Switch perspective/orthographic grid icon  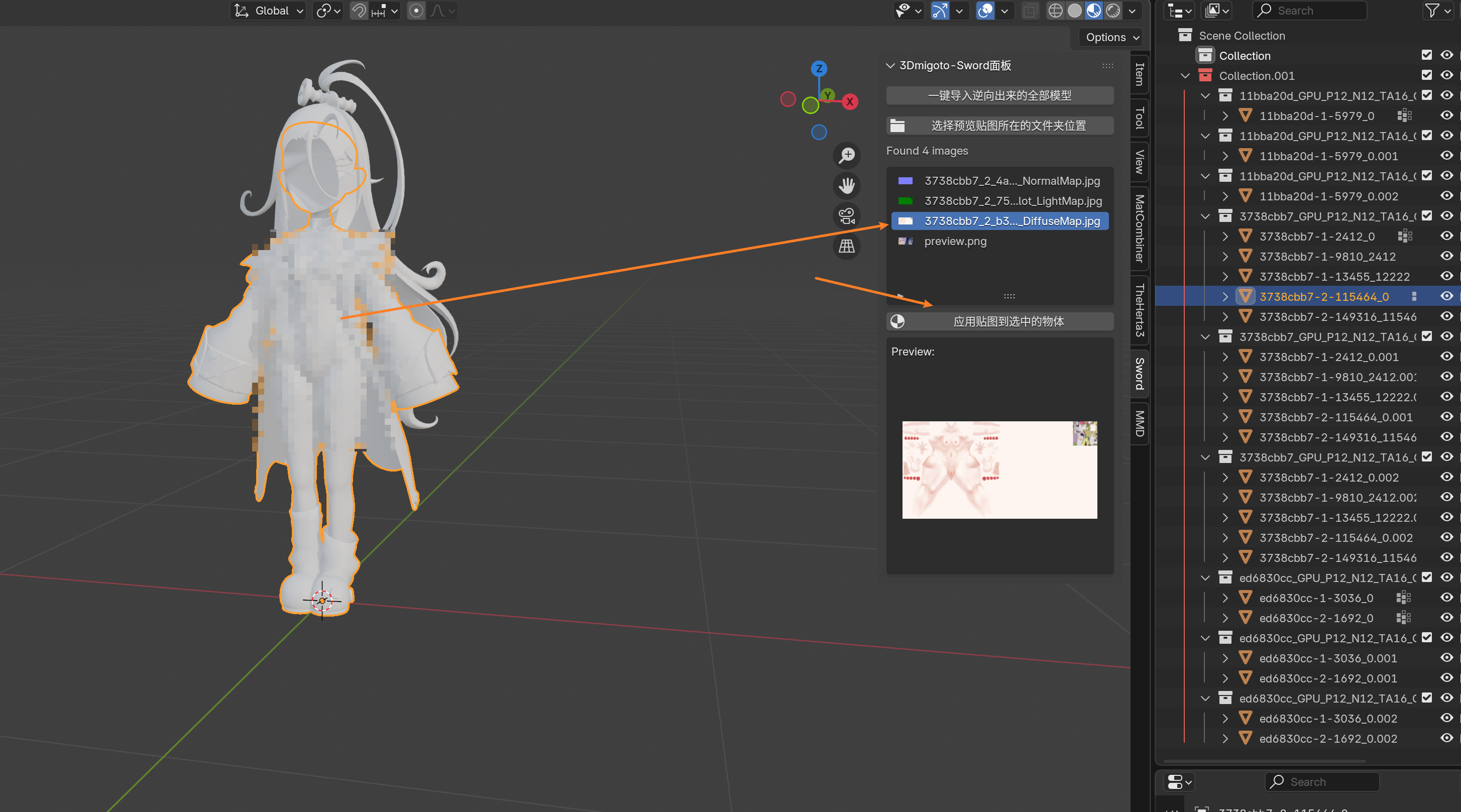(847, 246)
